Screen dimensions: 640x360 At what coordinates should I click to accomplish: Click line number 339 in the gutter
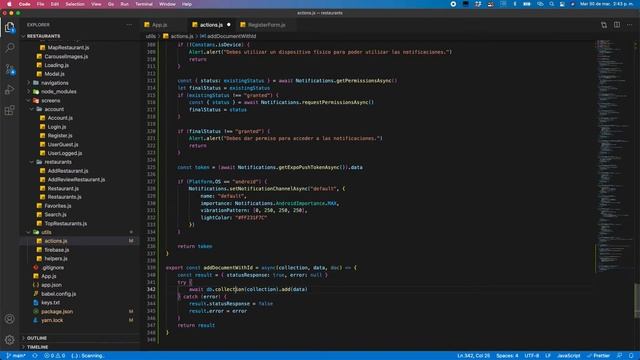click(151, 268)
